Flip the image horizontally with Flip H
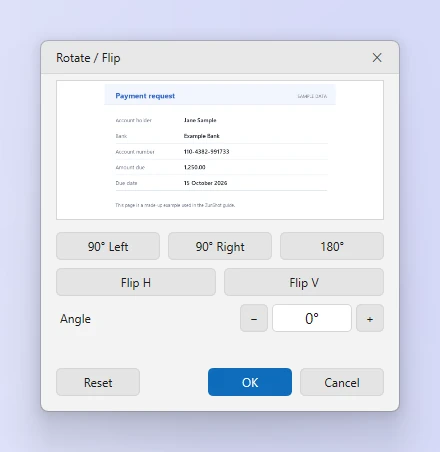 coord(136,282)
